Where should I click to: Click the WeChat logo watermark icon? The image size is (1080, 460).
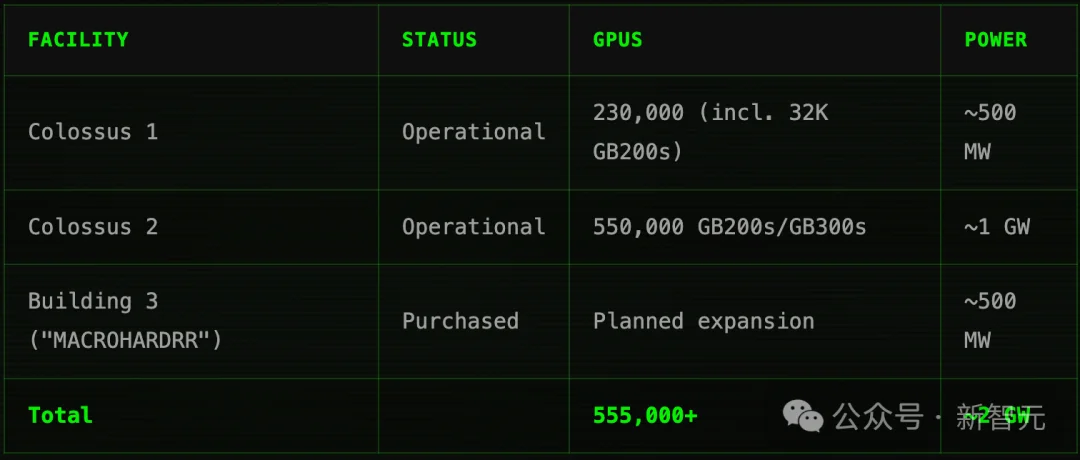point(803,415)
